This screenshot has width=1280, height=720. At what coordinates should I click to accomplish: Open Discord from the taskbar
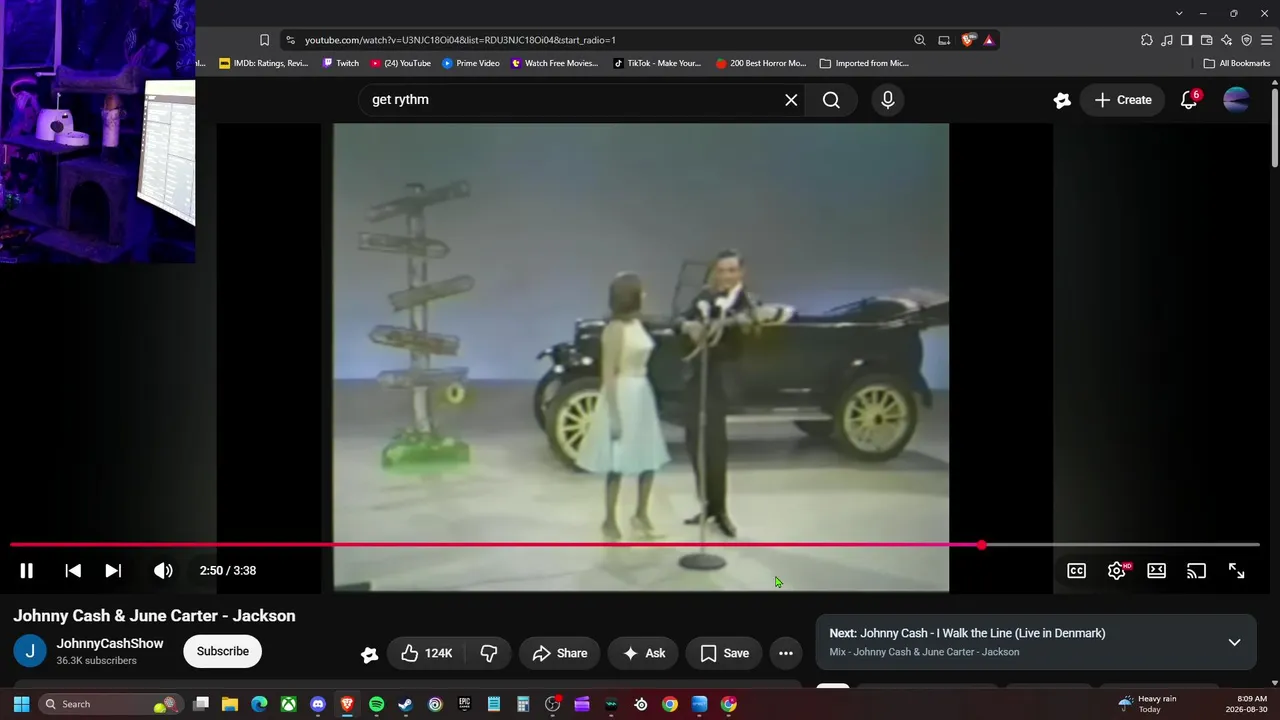(x=318, y=704)
